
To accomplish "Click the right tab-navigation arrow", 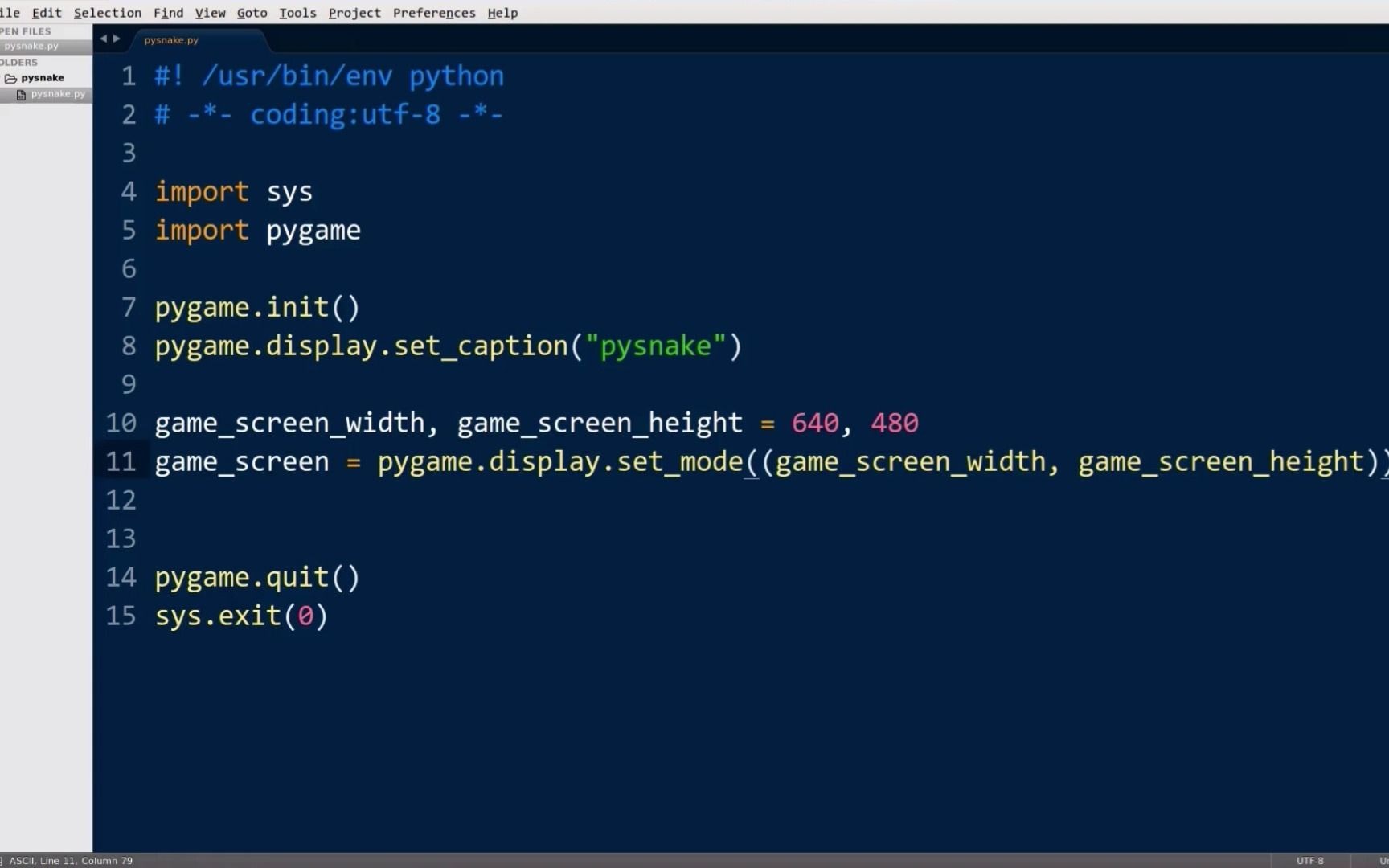I will pos(117,38).
